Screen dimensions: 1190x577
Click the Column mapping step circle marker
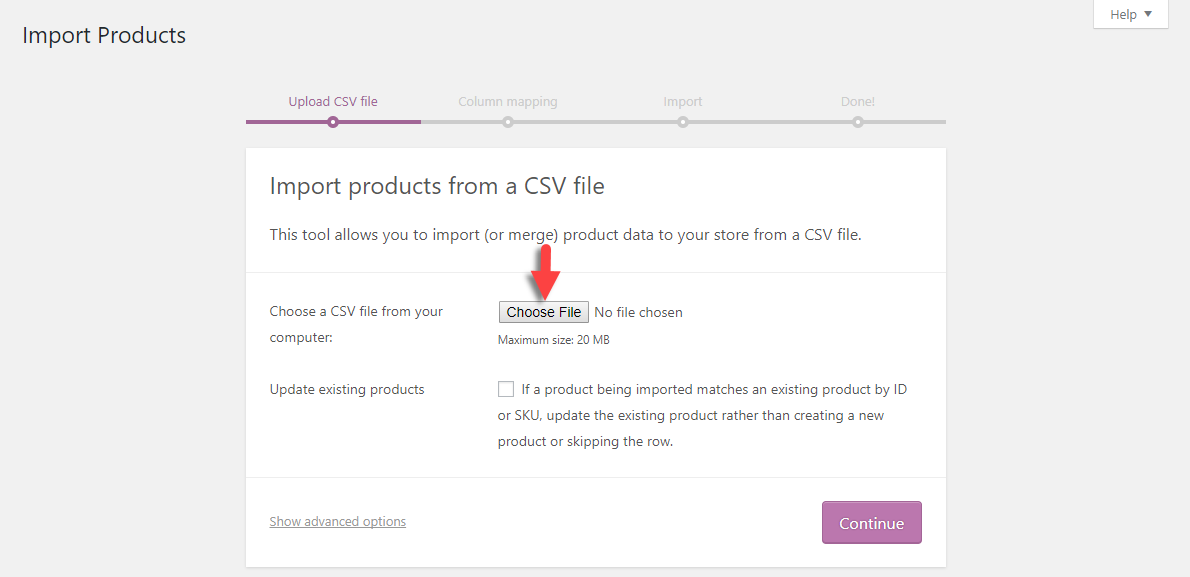508,122
